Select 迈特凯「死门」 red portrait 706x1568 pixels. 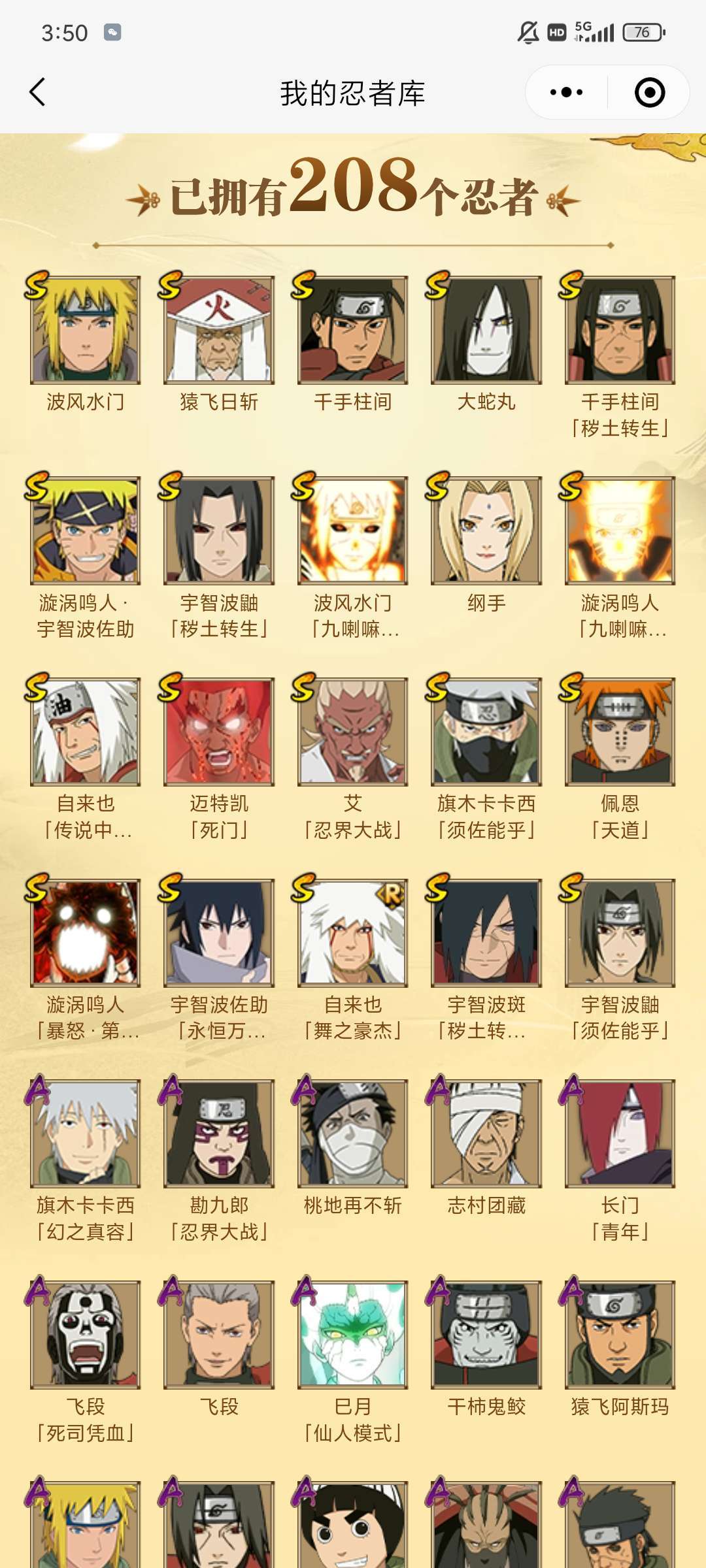pos(219,732)
